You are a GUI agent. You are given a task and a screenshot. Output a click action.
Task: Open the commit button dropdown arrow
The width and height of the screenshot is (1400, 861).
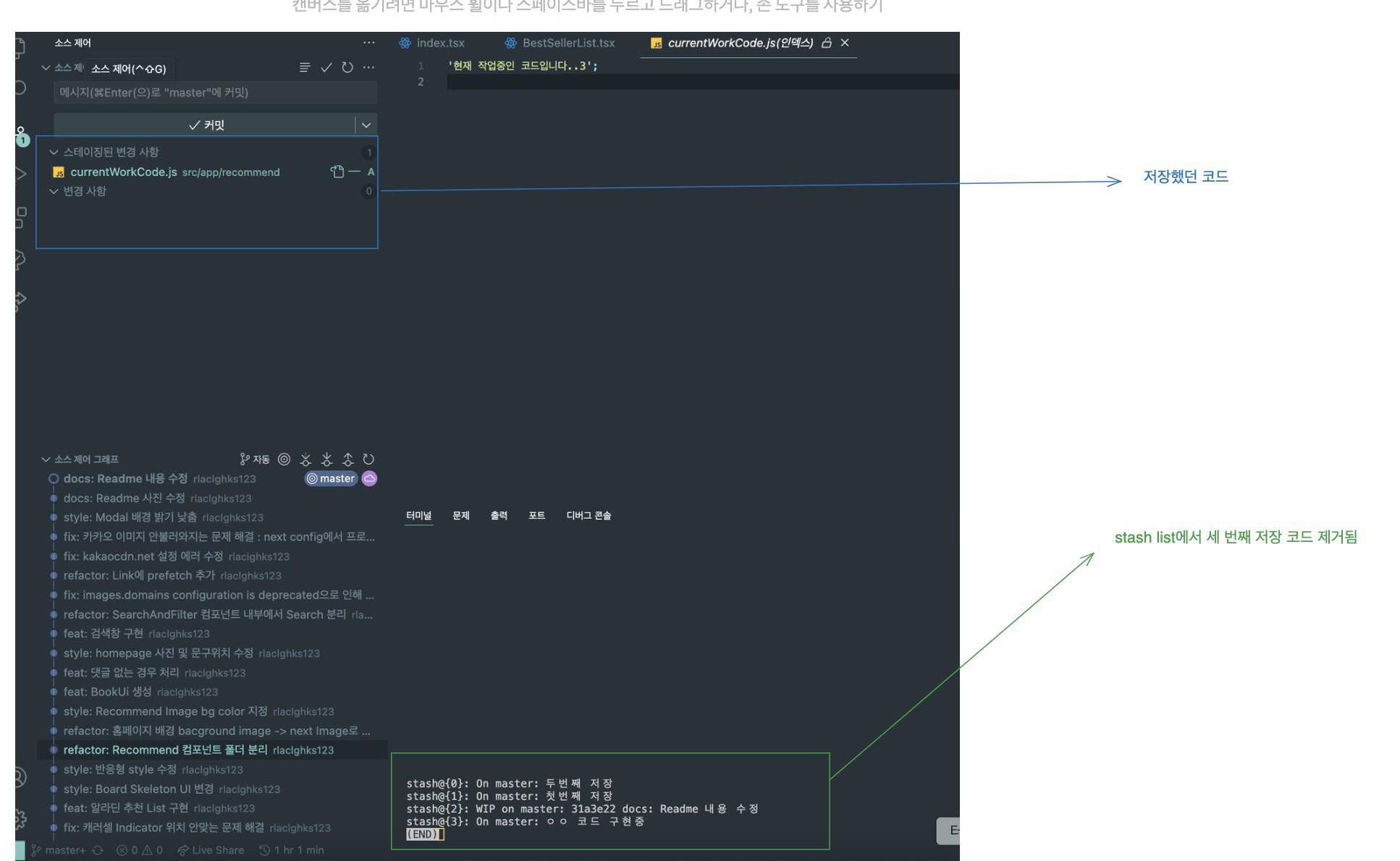366,125
